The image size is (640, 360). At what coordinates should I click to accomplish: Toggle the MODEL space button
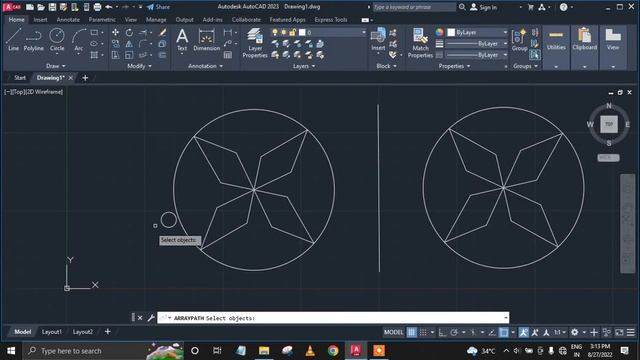coord(393,332)
